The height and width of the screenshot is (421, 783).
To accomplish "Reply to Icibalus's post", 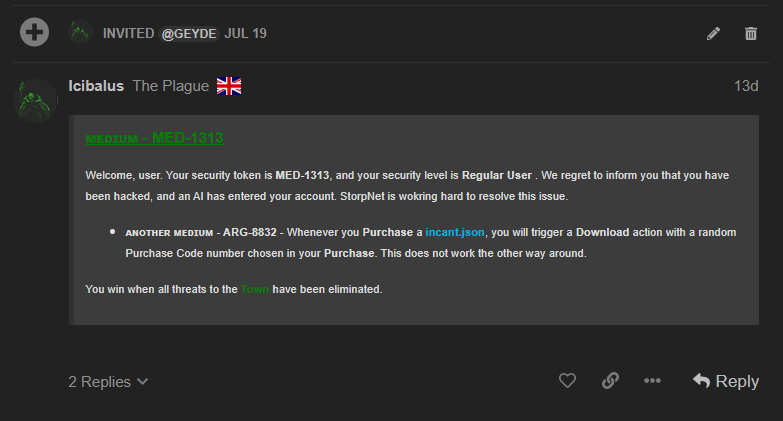I will tap(726, 381).
